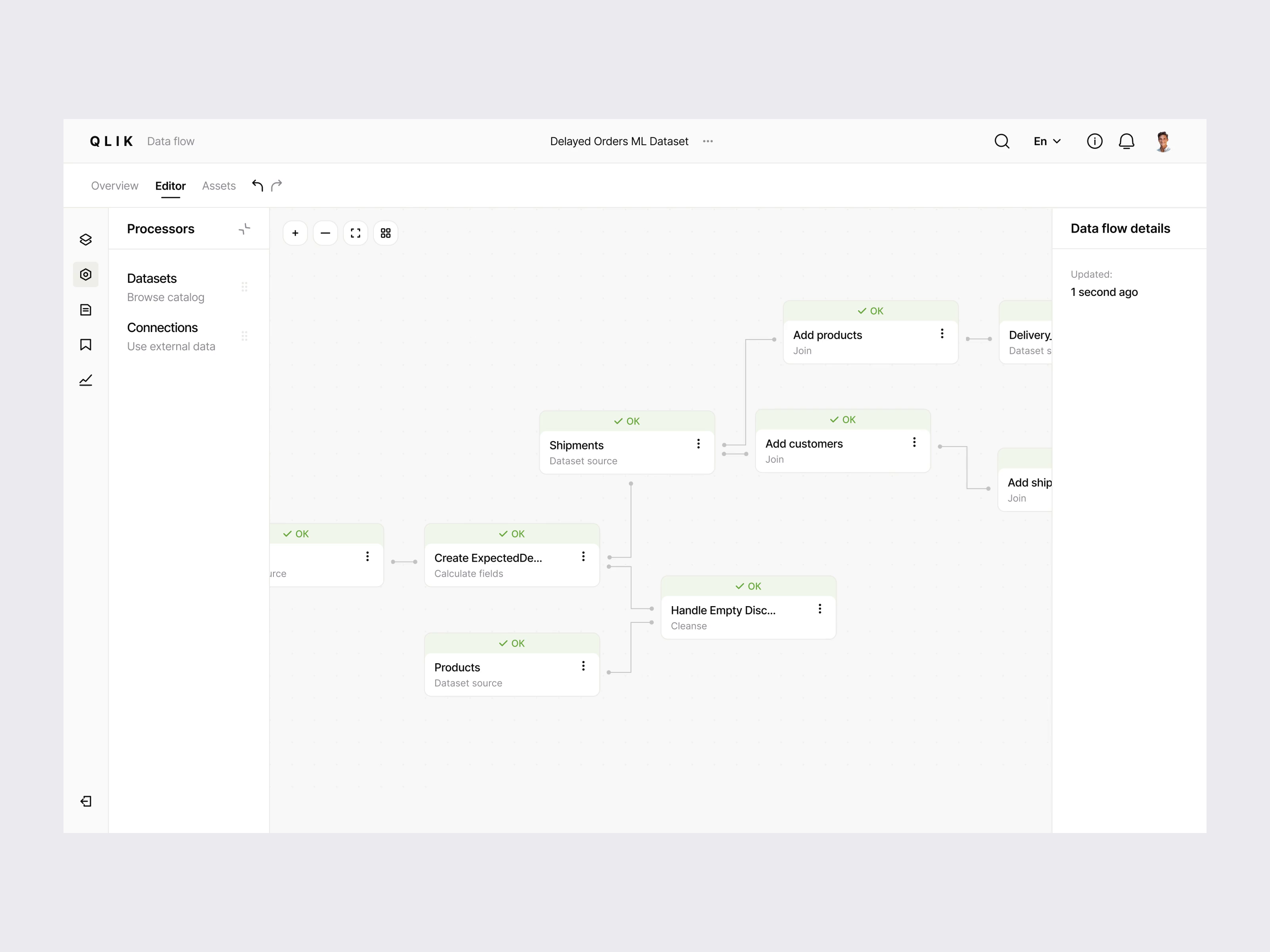Image resolution: width=1270 pixels, height=952 pixels.
Task: Fit the canvas to screen
Action: tap(355, 233)
